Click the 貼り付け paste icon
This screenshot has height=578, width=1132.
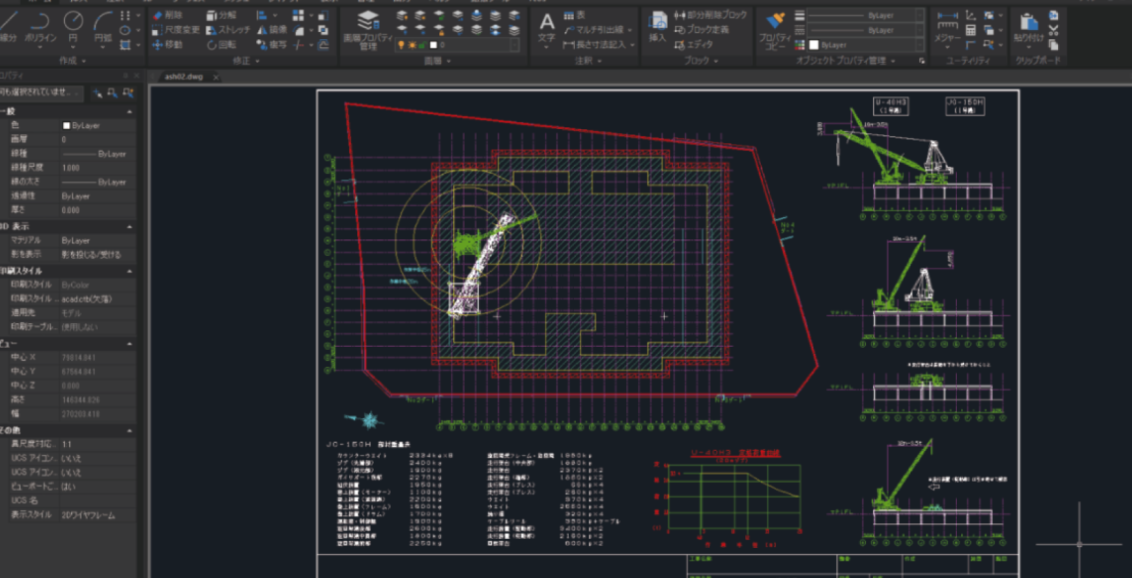pyautogui.click(x=1027, y=24)
